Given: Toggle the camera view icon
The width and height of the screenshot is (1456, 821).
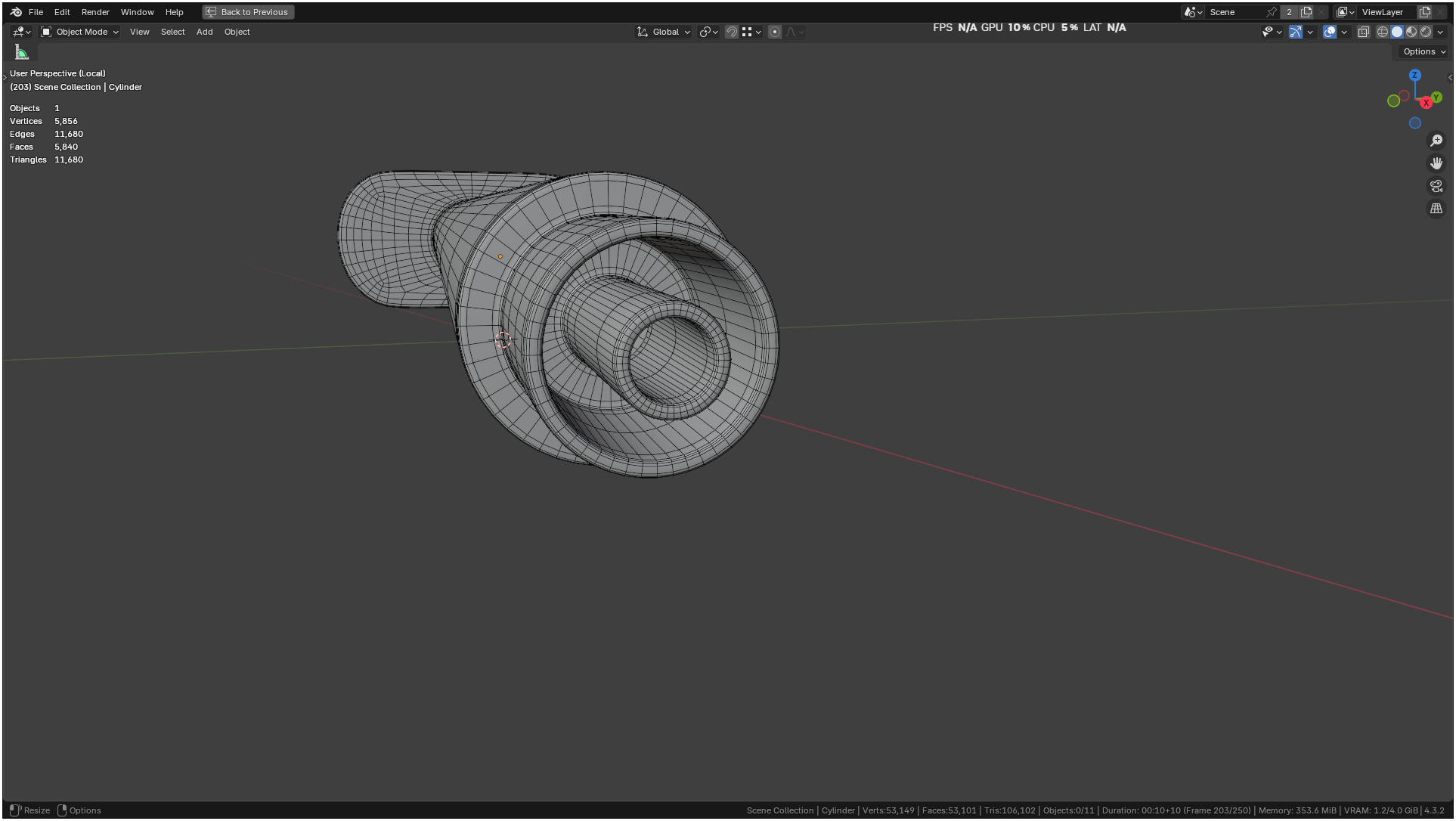Looking at the screenshot, I should pyautogui.click(x=1436, y=186).
